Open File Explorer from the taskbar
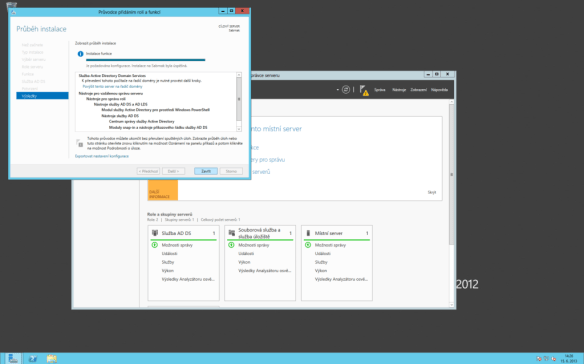 pos(52,358)
